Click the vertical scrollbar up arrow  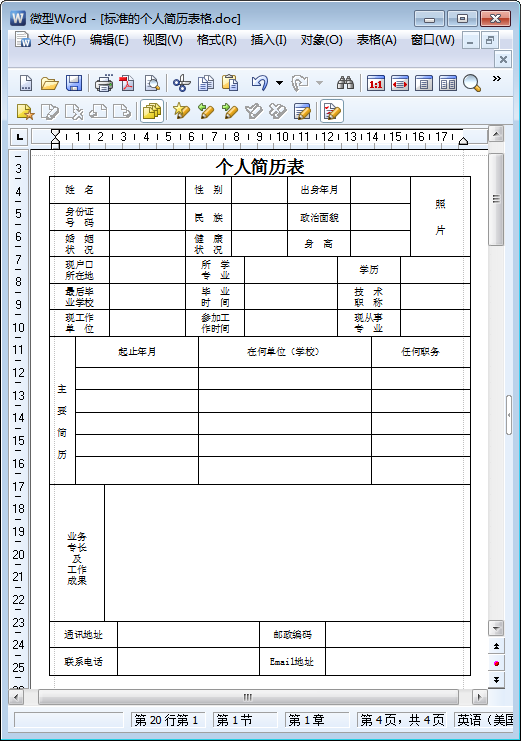(496, 134)
